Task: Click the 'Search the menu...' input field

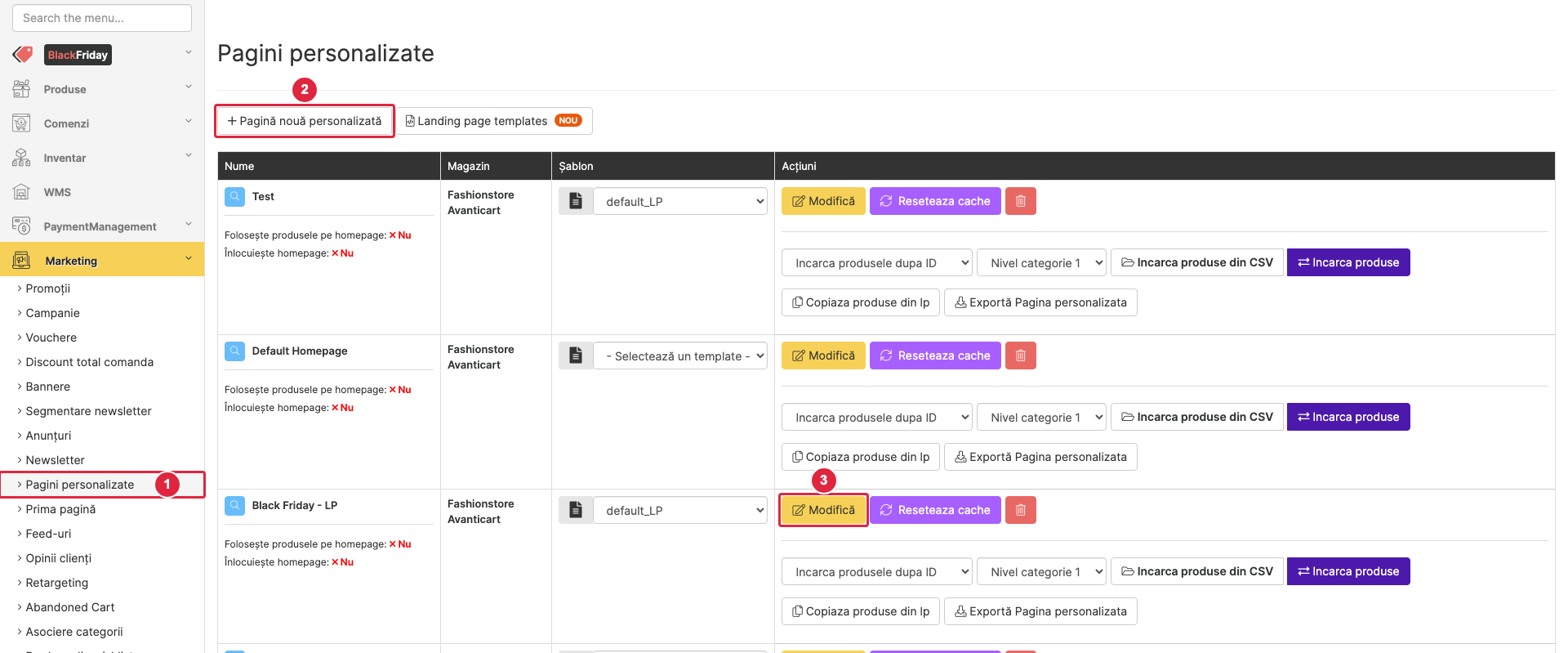Action: point(102,18)
